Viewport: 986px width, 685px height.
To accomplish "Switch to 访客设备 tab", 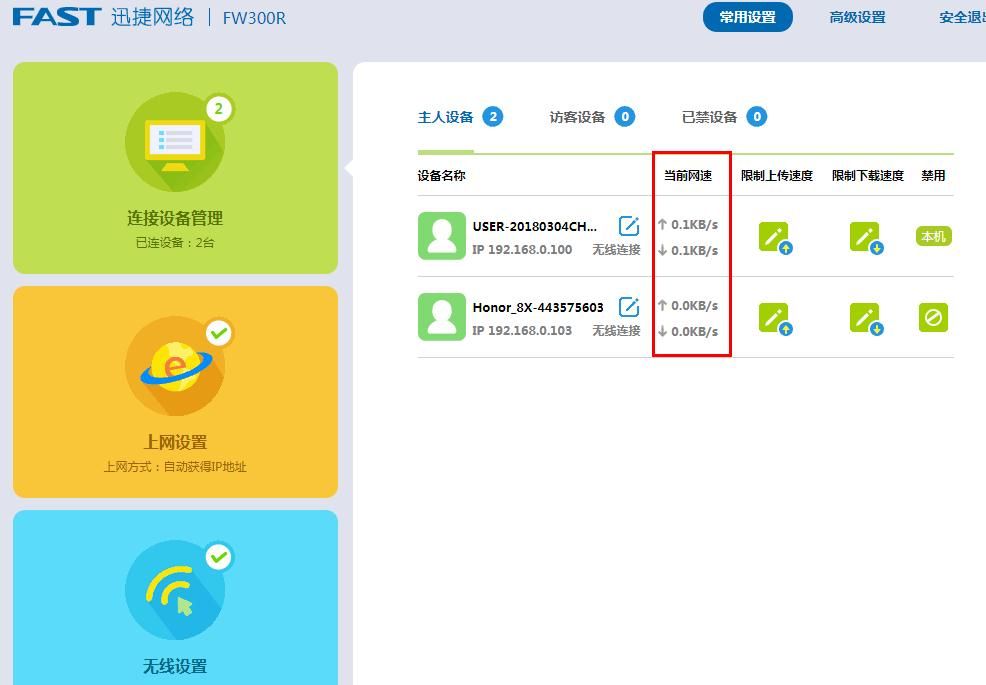I will coord(577,117).
